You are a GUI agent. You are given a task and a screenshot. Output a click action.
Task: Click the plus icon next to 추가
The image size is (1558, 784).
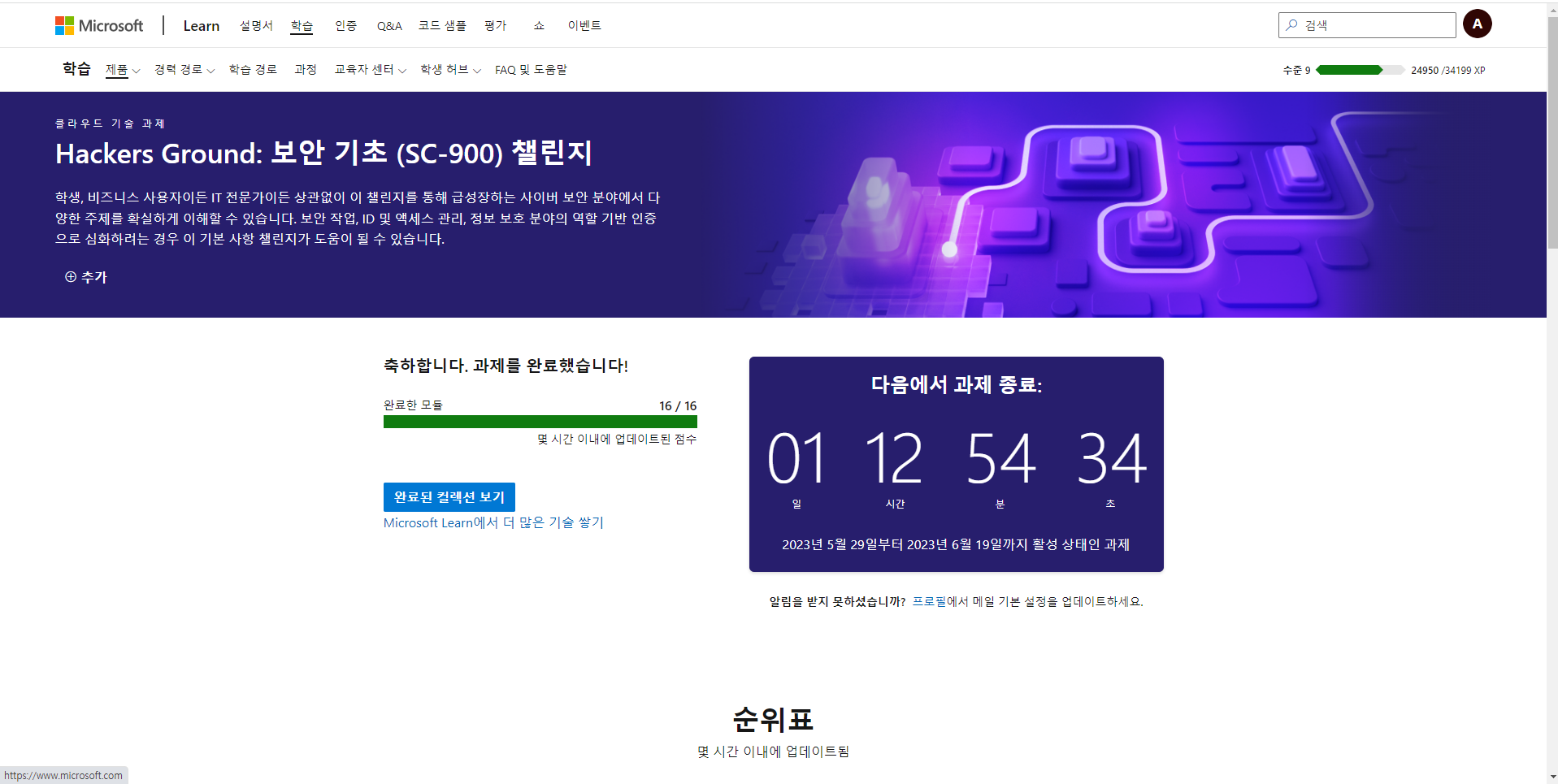point(70,277)
